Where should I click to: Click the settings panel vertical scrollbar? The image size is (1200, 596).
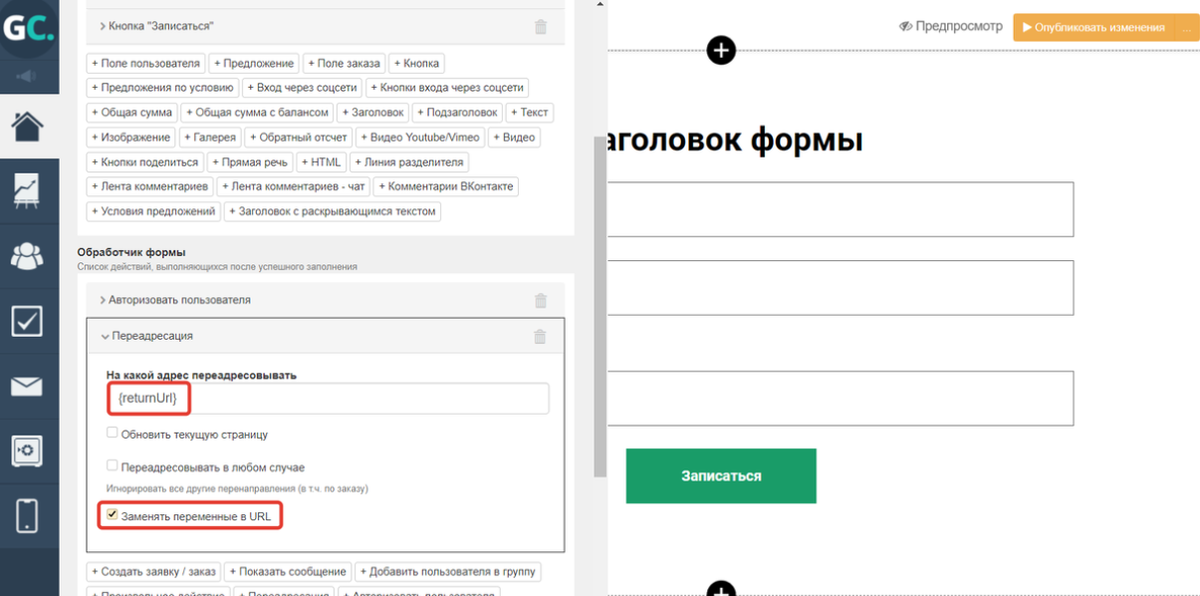600,305
